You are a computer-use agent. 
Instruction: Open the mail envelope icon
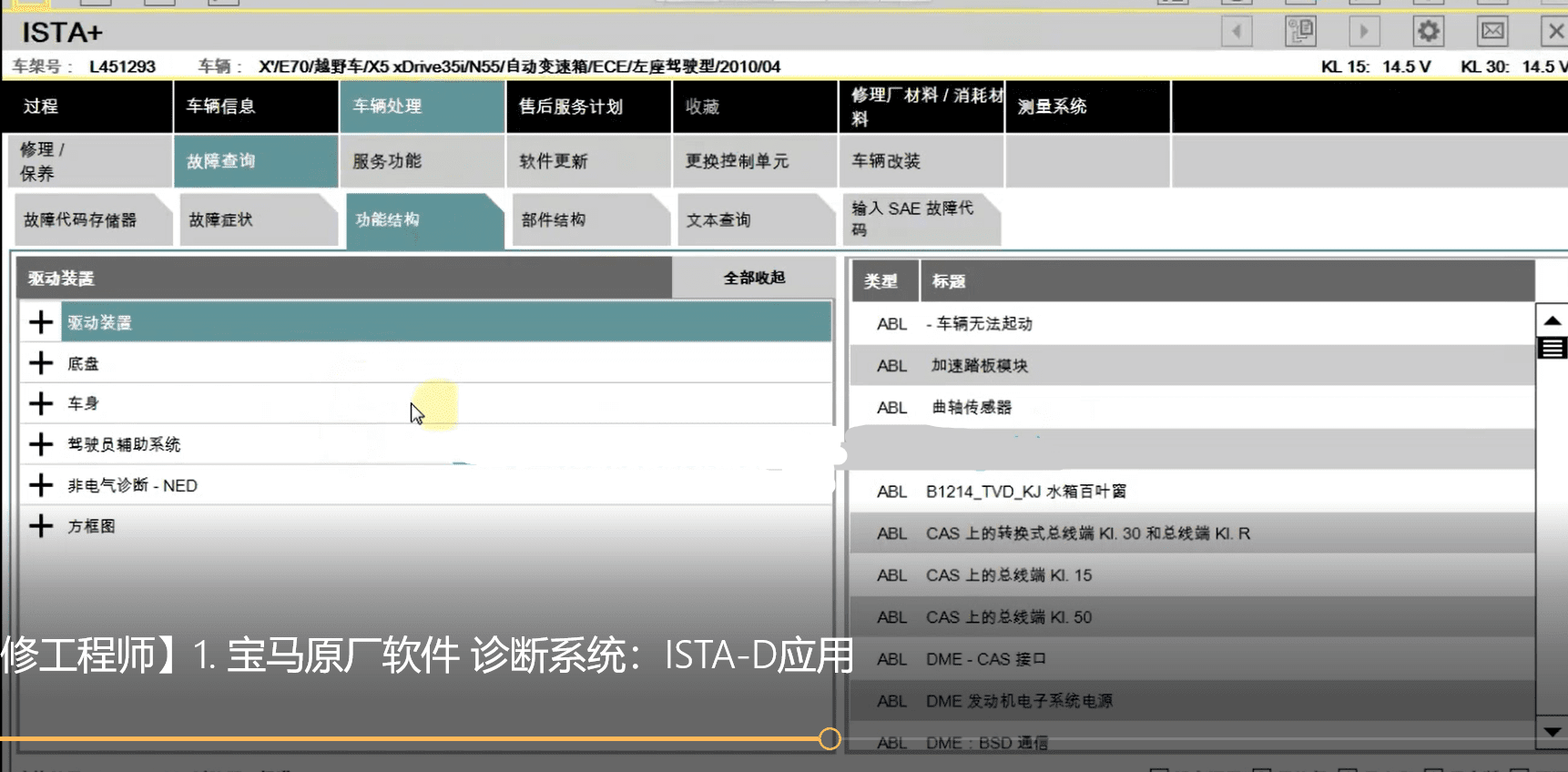(1492, 31)
